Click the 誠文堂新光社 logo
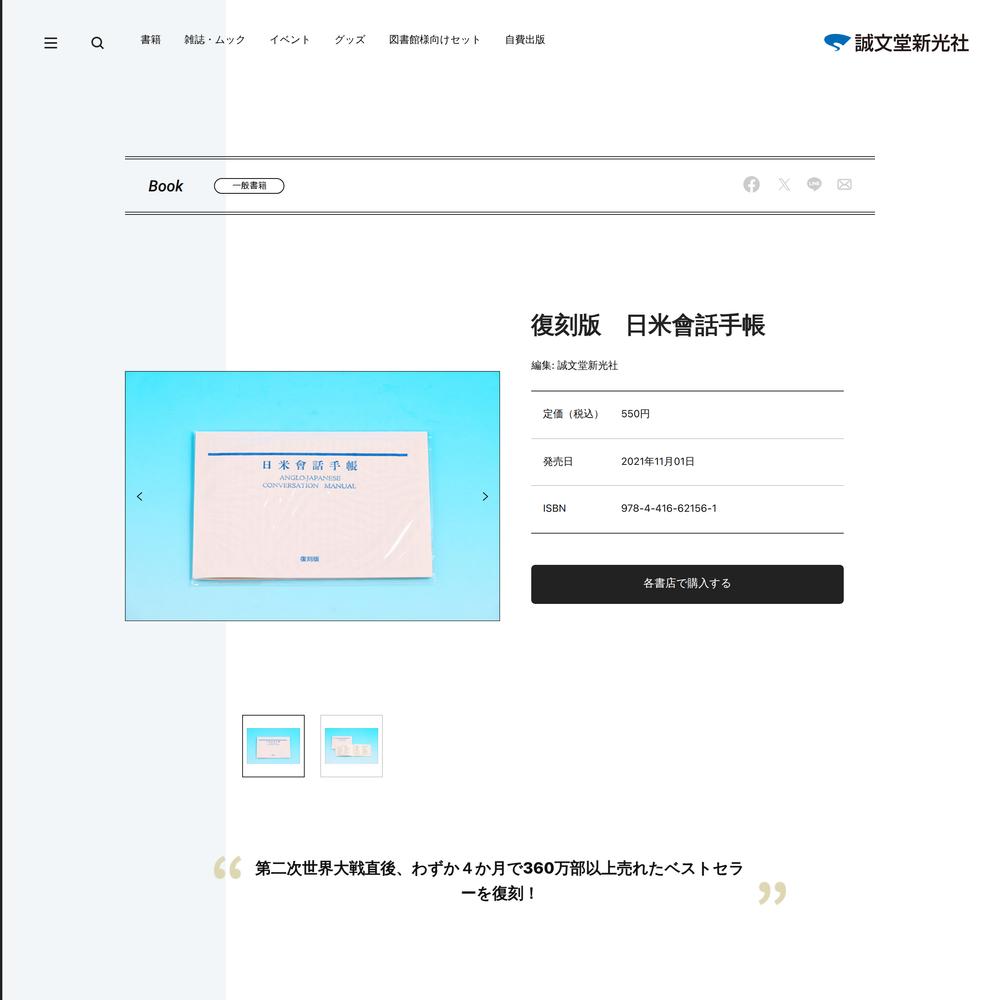The width and height of the screenshot is (1000, 1000). click(x=896, y=43)
